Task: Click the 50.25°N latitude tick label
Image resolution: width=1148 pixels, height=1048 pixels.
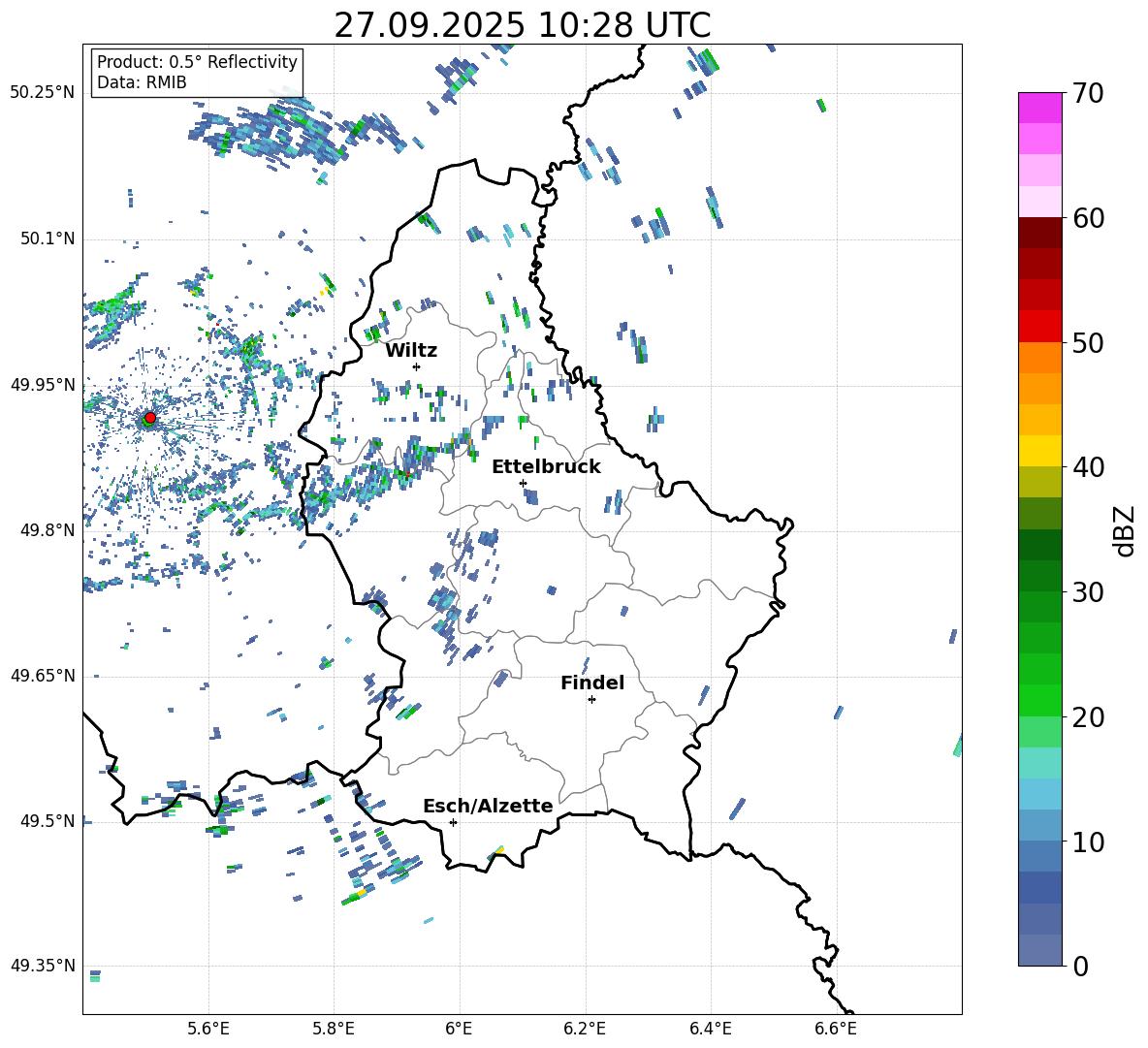Action: [42, 93]
